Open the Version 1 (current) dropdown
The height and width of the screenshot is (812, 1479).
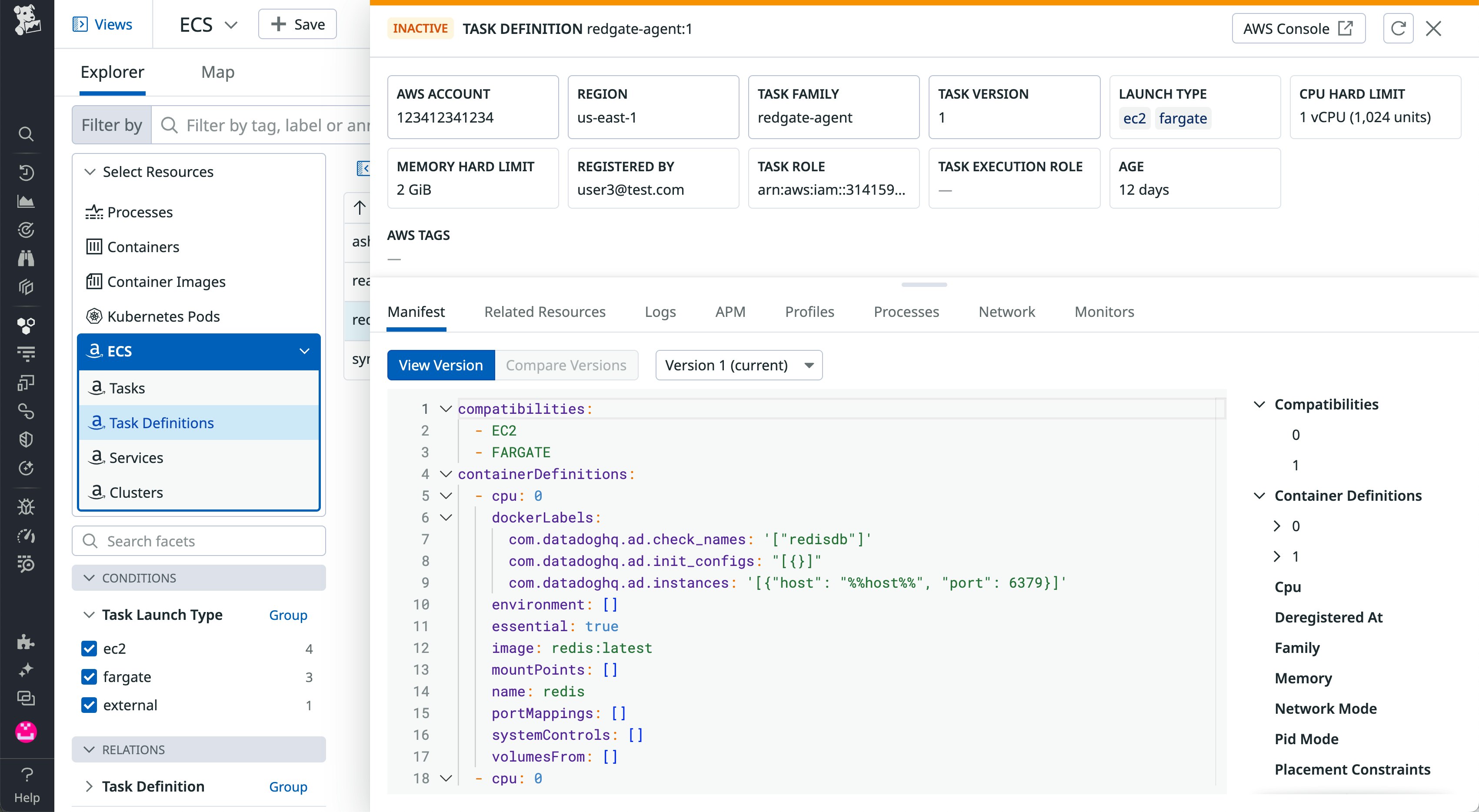pyautogui.click(x=739, y=365)
